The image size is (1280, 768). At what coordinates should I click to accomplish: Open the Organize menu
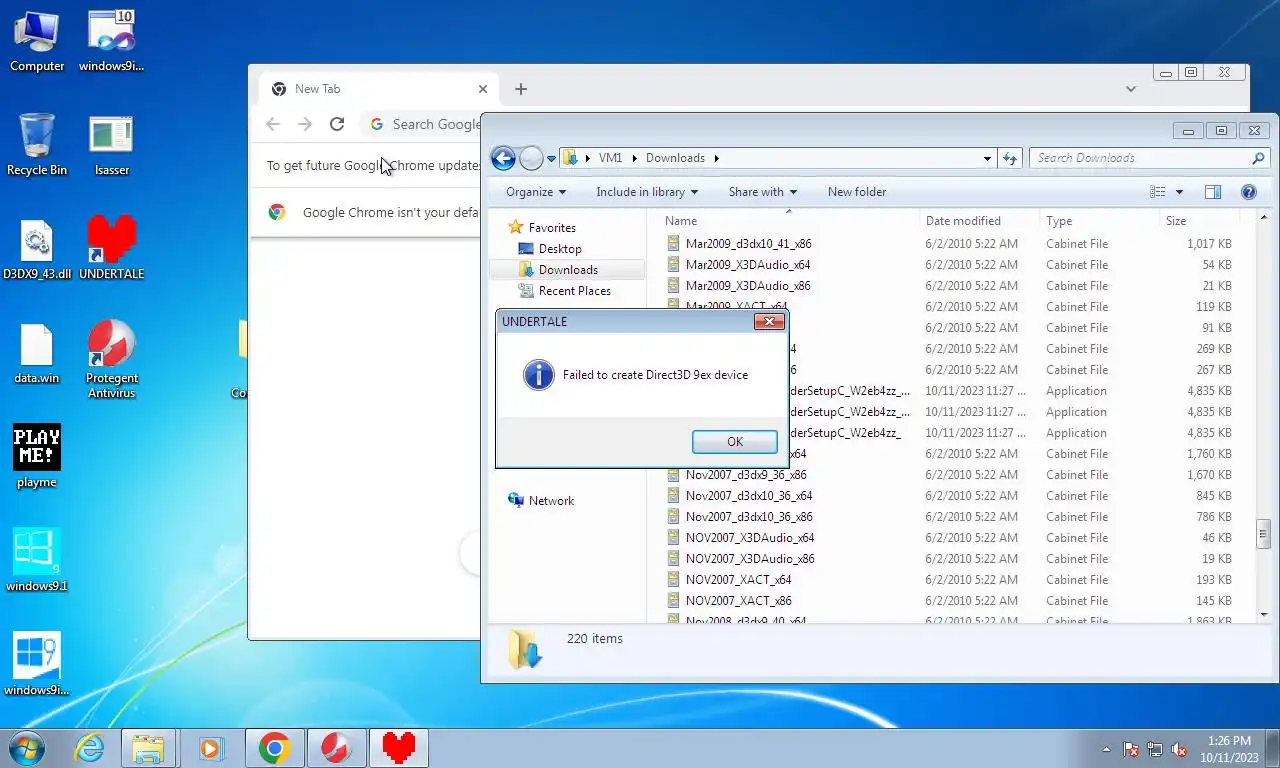coord(536,192)
